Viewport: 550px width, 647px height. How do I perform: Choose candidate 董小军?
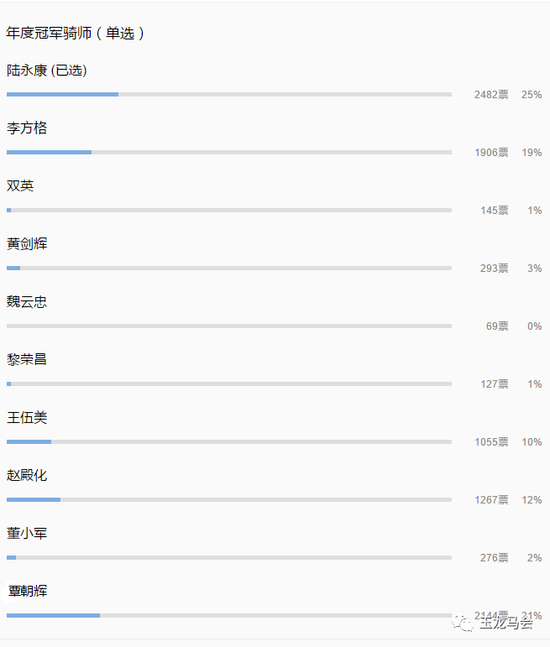coord(26,533)
